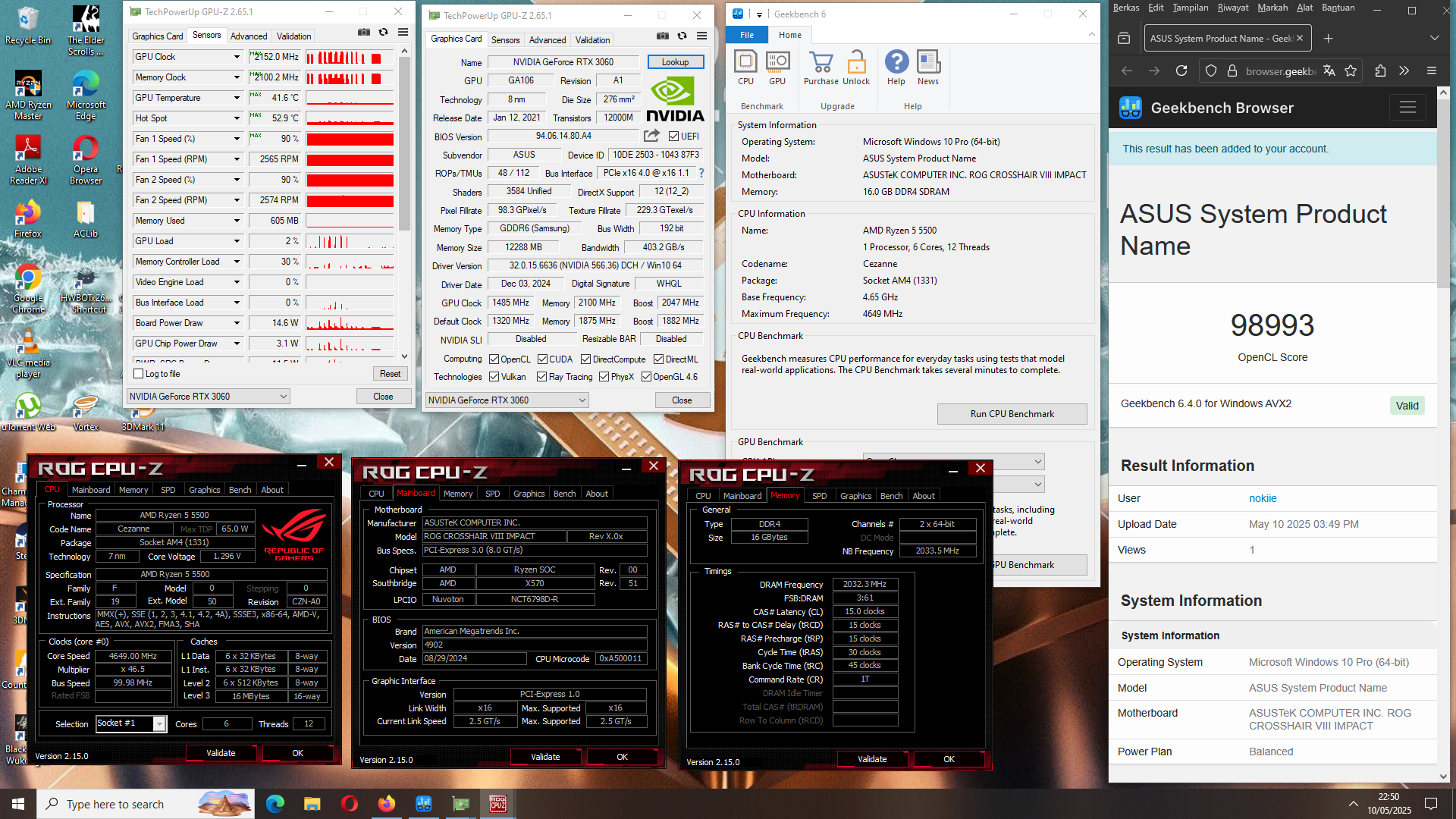Click the GPU benchmark icon in Geekbench ribbon
This screenshot has width=1456, height=819.
click(777, 67)
